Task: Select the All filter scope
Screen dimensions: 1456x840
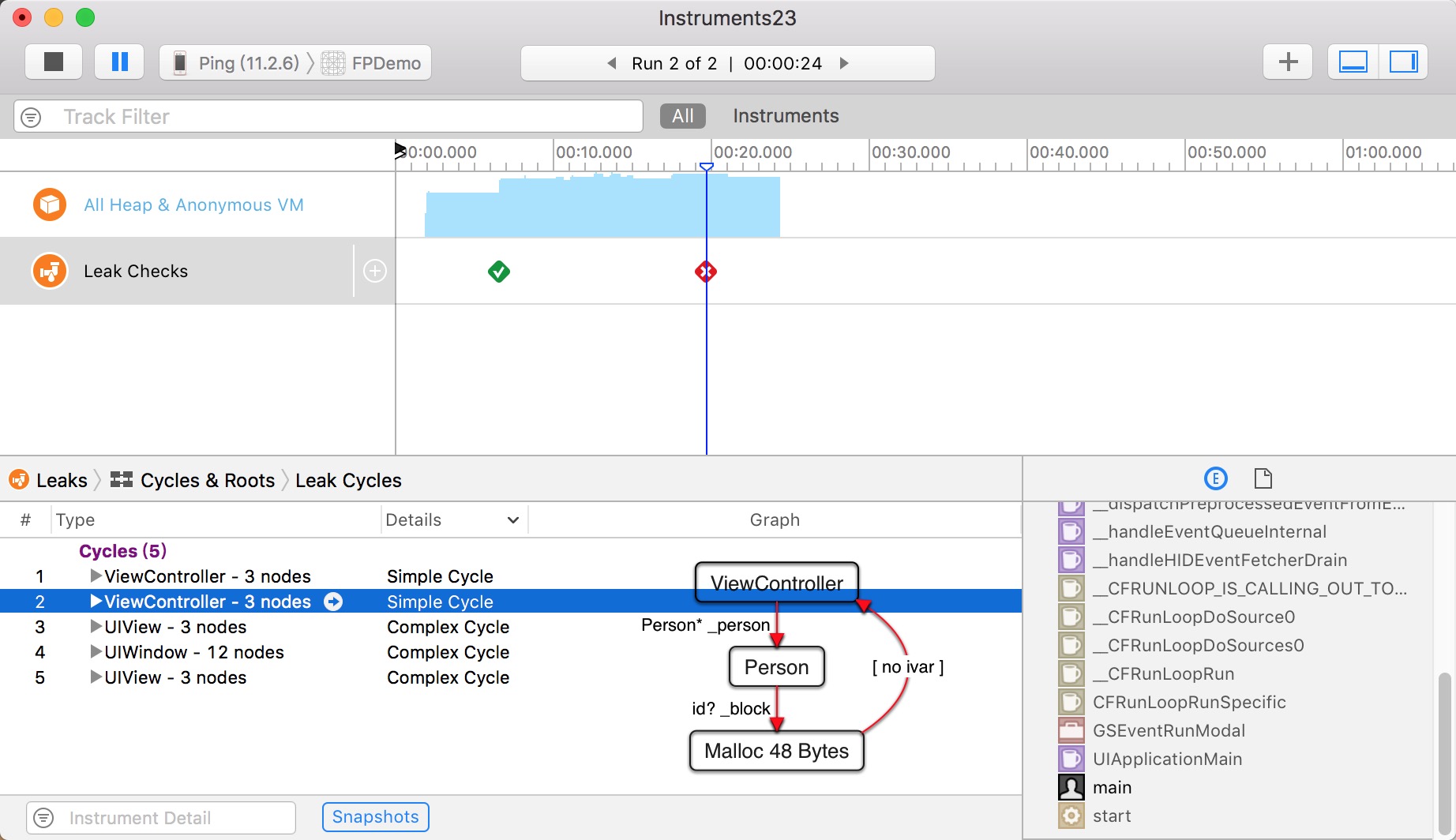Action: pyautogui.click(x=682, y=116)
